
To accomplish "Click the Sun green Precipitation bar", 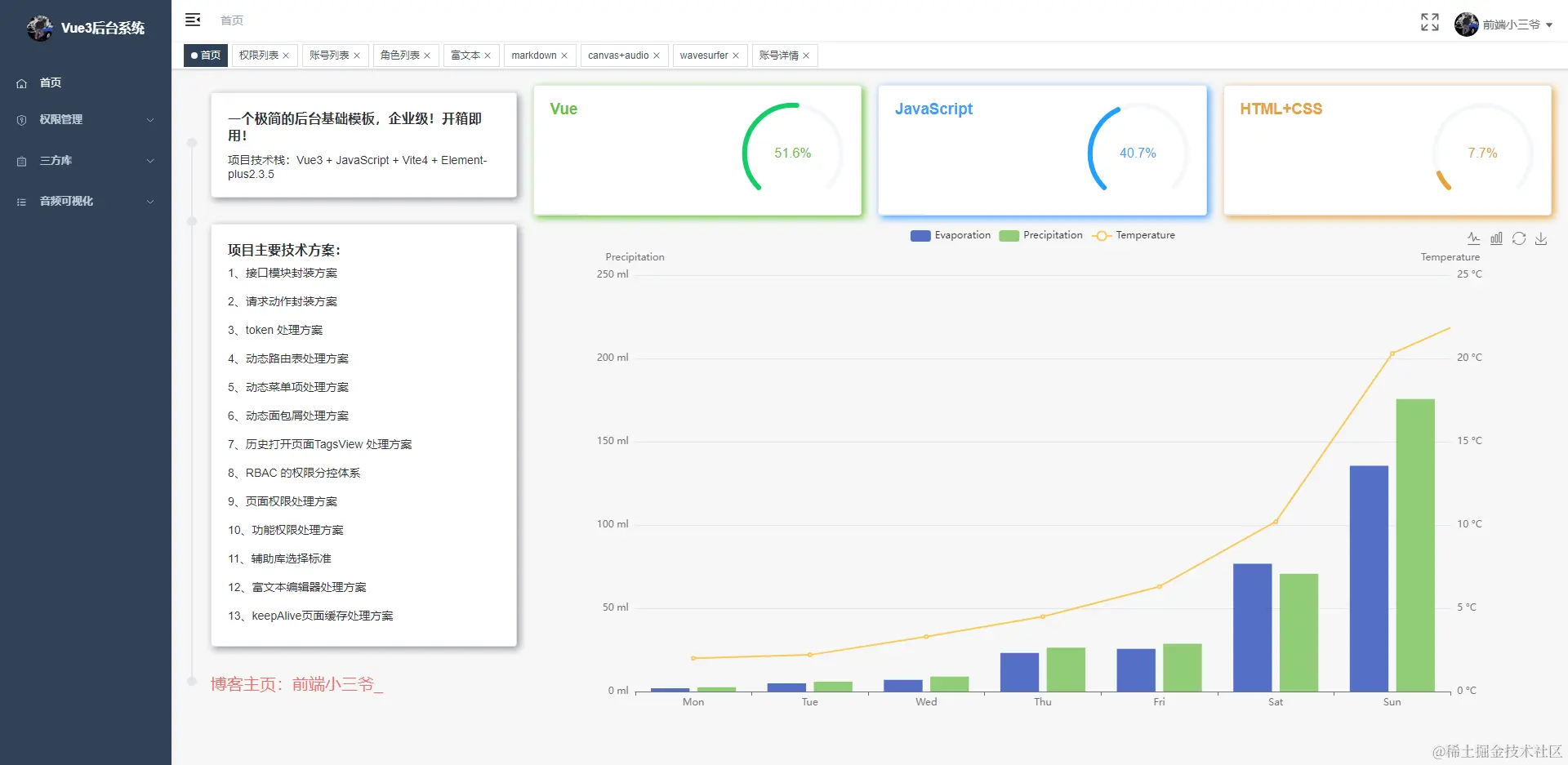I will tap(1415, 545).
